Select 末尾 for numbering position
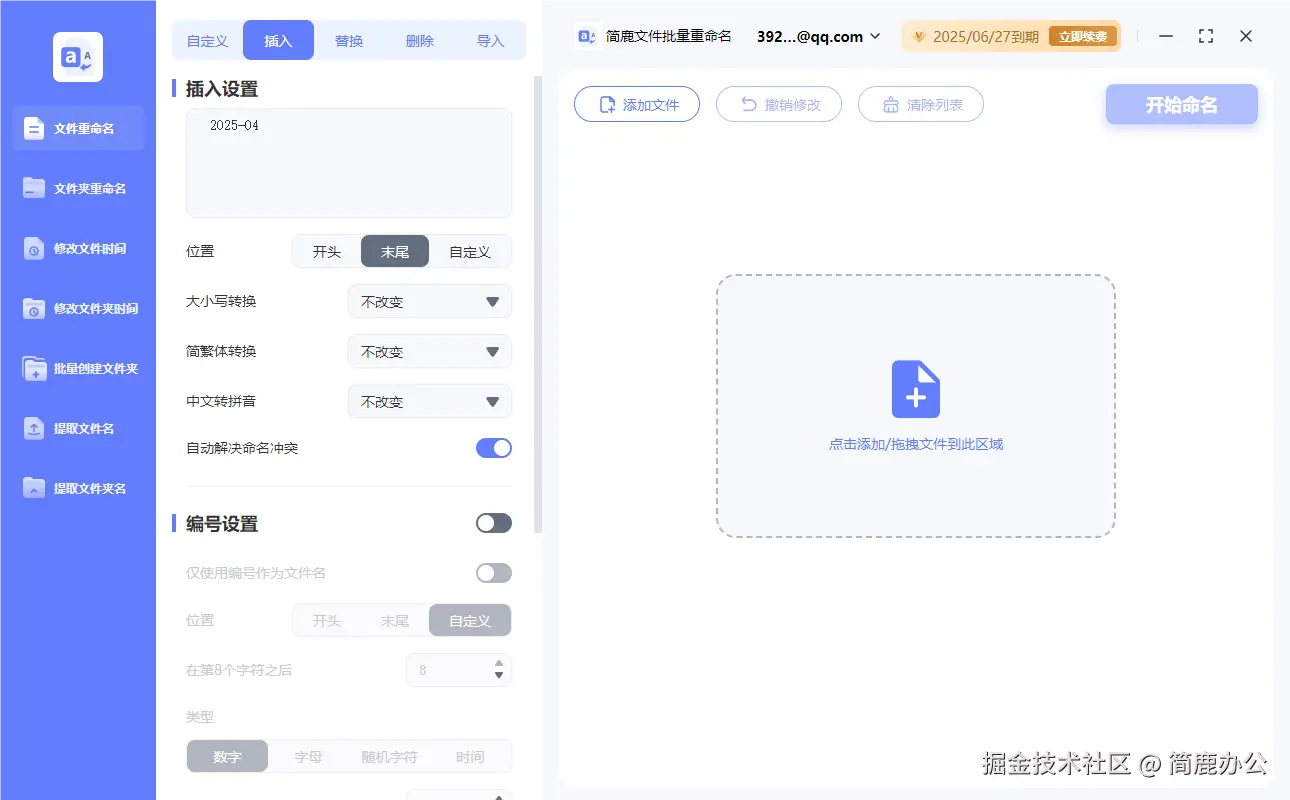Screen dimensions: 1290x800 395,621
